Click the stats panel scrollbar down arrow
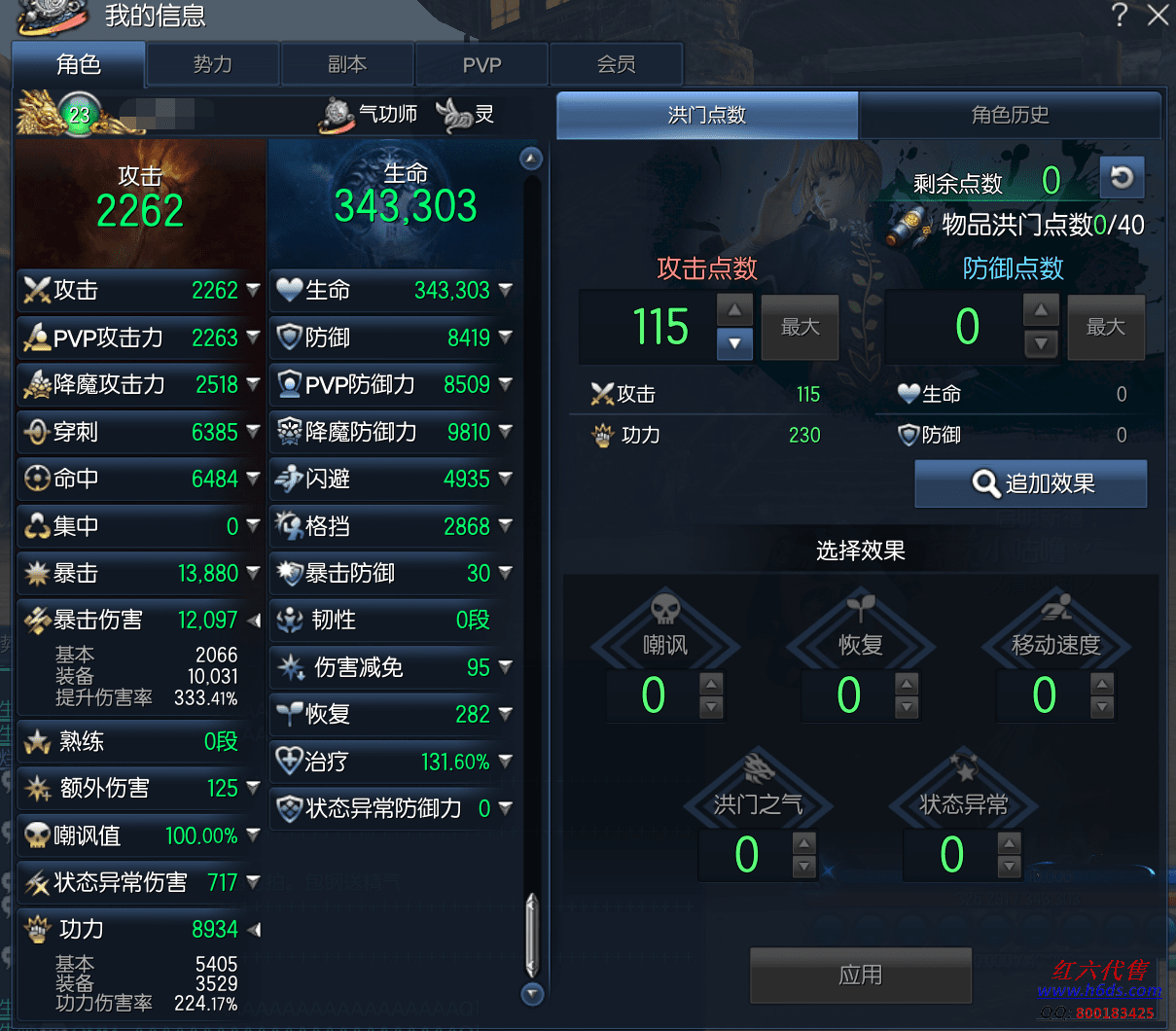The image size is (1176, 1031). 531,993
